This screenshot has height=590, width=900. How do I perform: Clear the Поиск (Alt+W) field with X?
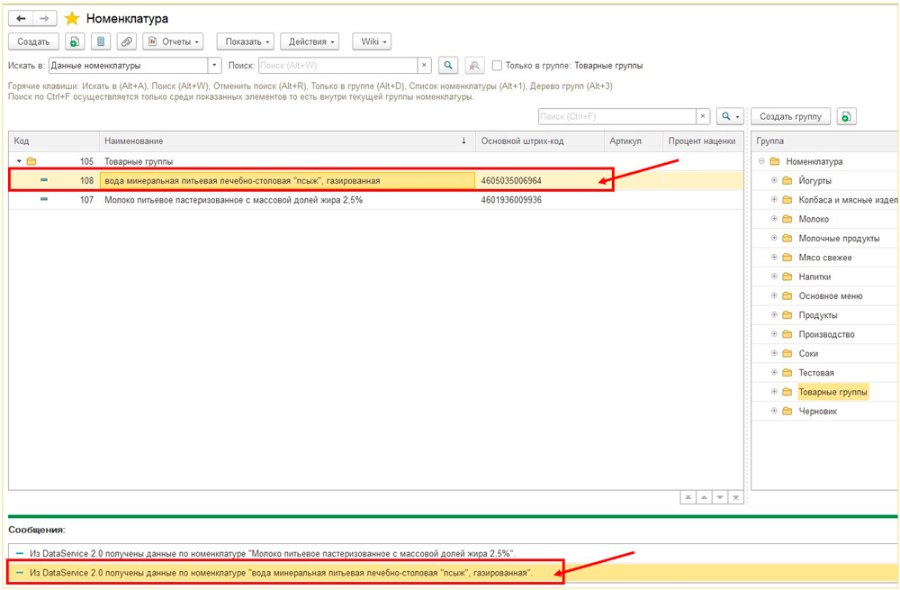[x=424, y=65]
